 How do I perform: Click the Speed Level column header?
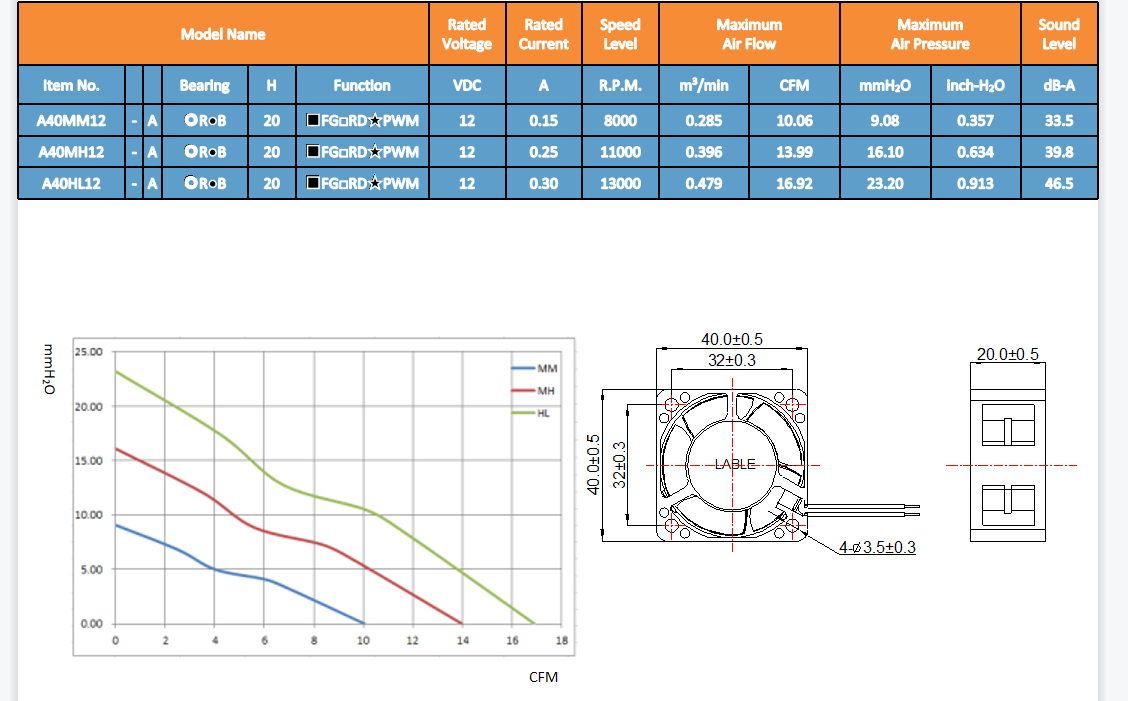[620, 34]
